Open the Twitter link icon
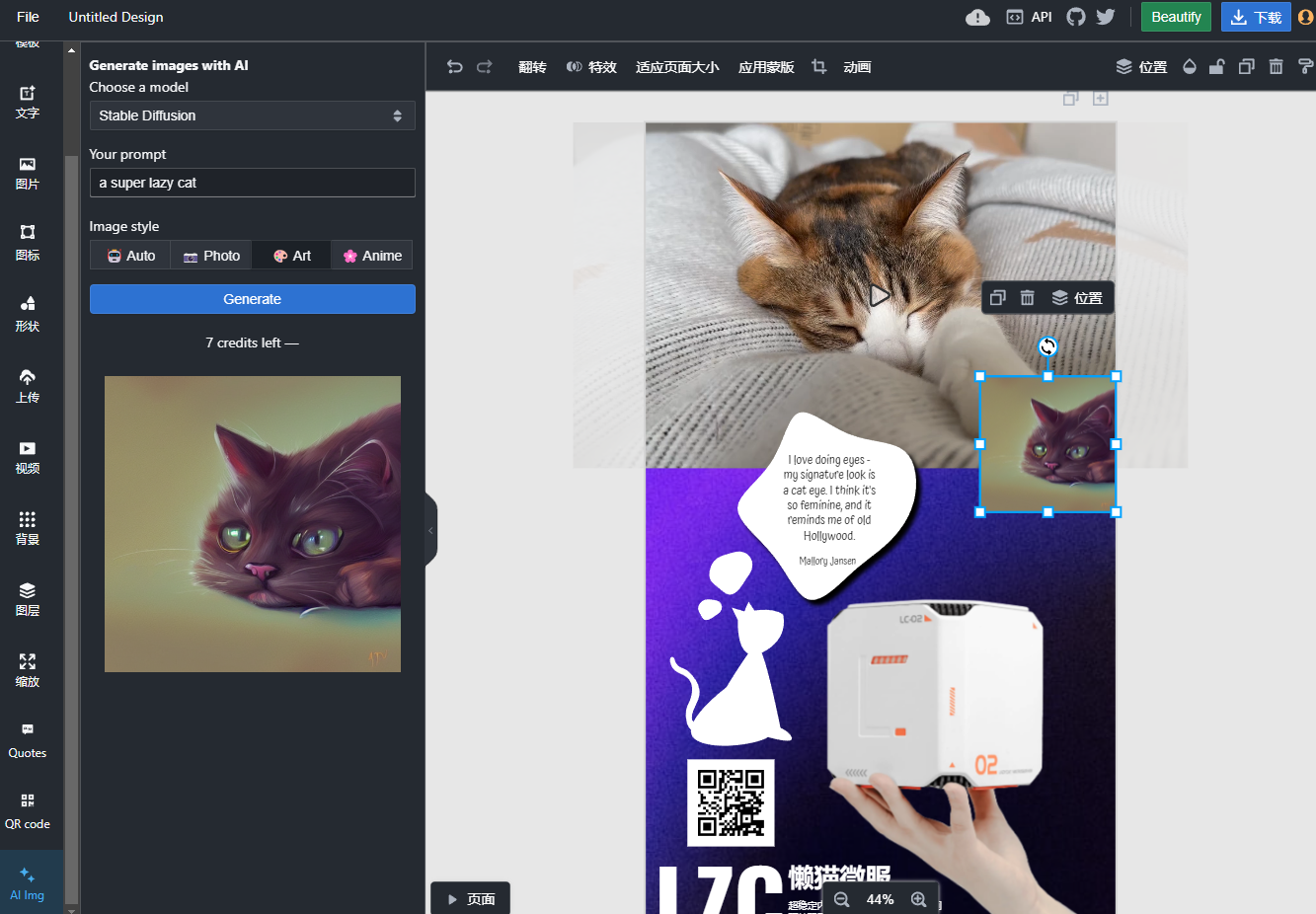Viewport: 1316px width, 914px height. [1106, 17]
